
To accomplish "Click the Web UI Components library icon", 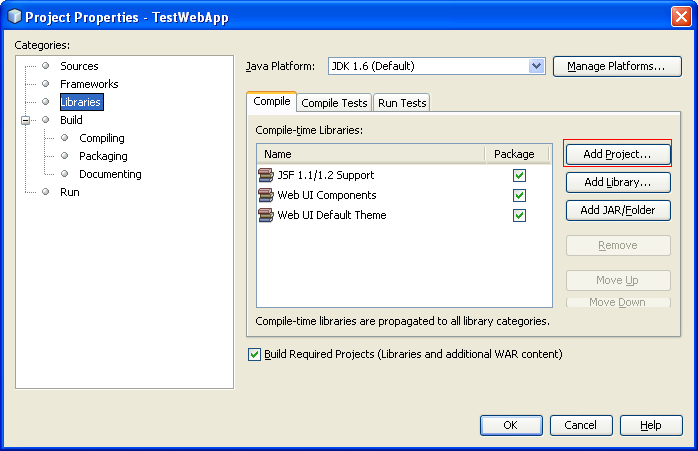I will click(266, 195).
